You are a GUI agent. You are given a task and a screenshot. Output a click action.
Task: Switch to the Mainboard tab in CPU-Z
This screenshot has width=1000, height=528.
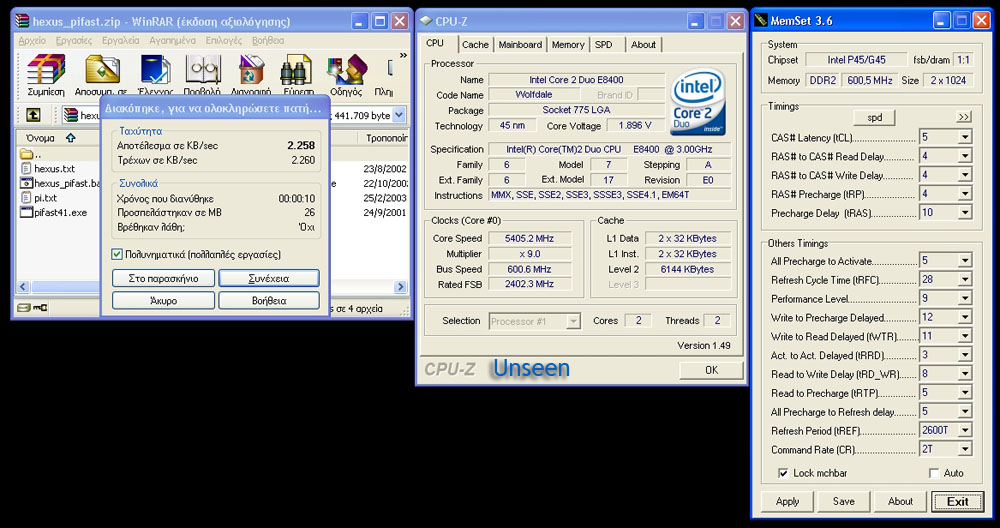coord(520,45)
